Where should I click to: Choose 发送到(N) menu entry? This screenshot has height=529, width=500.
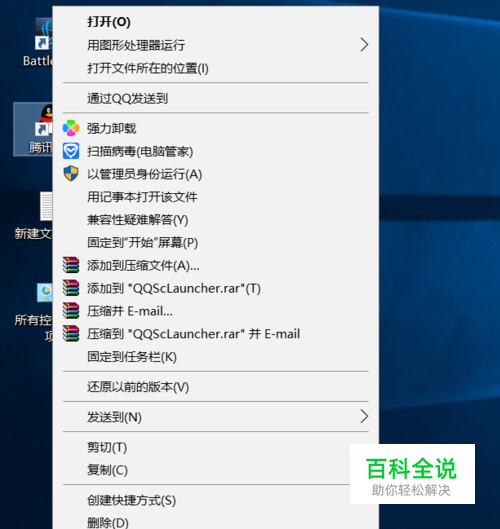216,417
